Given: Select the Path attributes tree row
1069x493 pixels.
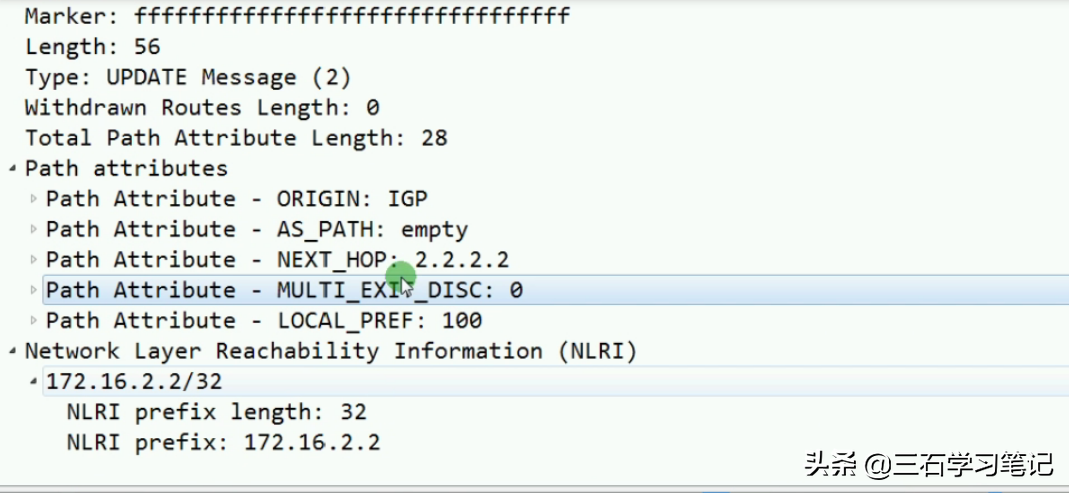Looking at the screenshot, I should 126,168.
